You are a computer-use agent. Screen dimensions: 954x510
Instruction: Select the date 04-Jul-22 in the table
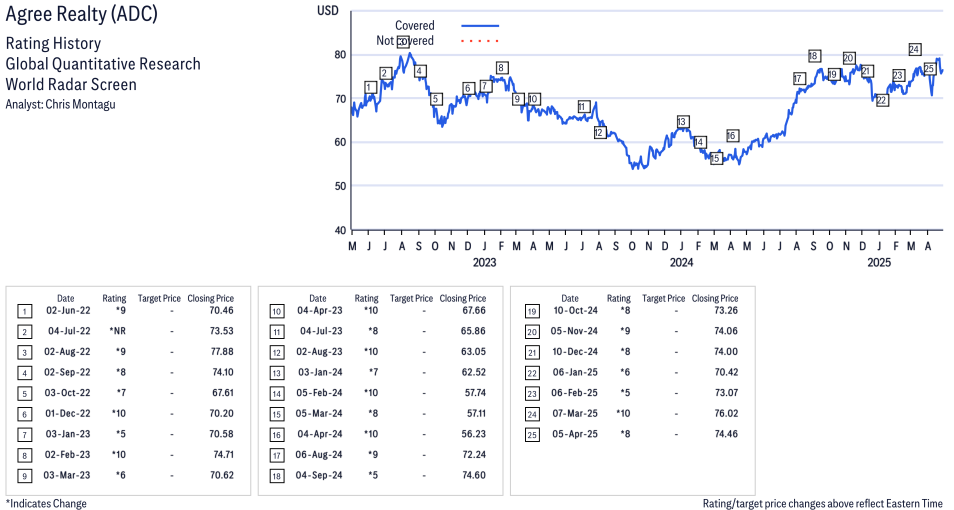(69, 331)
